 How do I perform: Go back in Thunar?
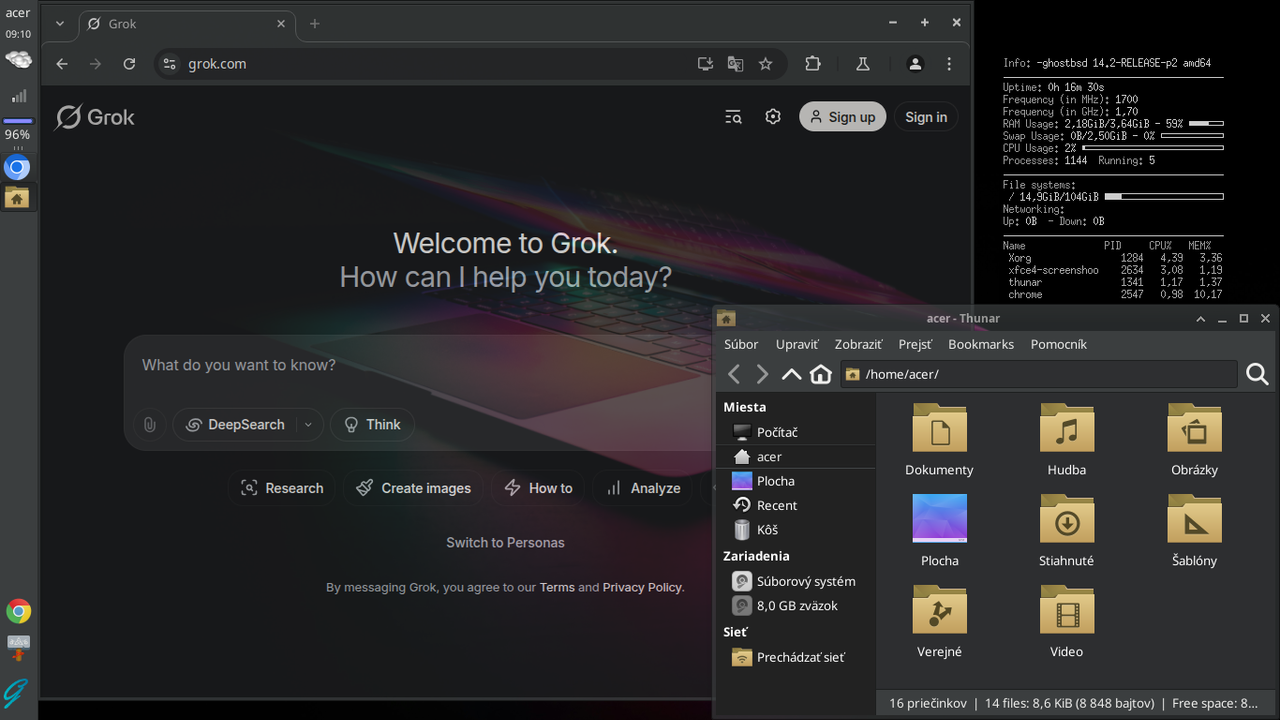pyautogui.click(x=734, y=374)
